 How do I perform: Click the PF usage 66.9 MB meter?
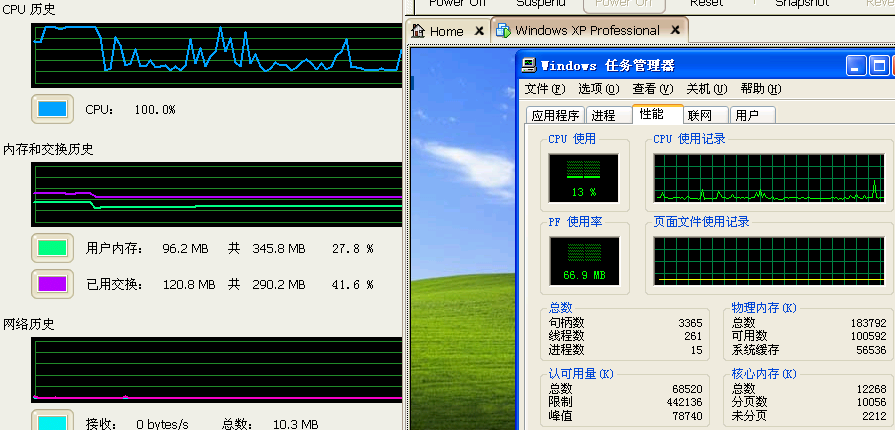[583, 261]
